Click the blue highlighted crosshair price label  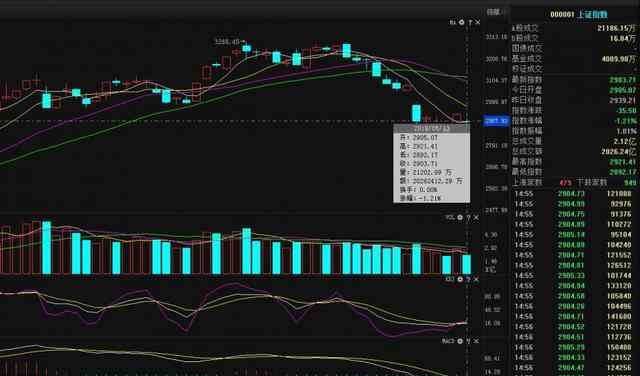point(496,121)
